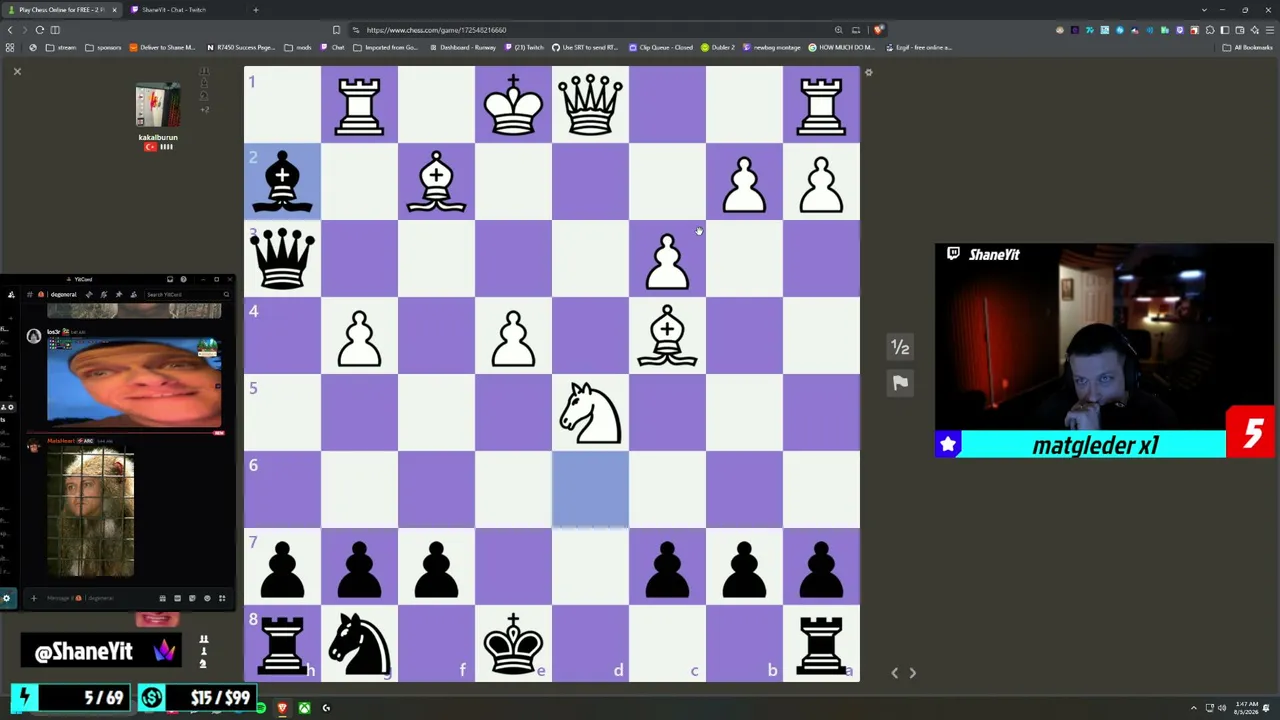Screen dimensions: 1280x720
Task: Select the white bishop on c4
Action: 667,335
